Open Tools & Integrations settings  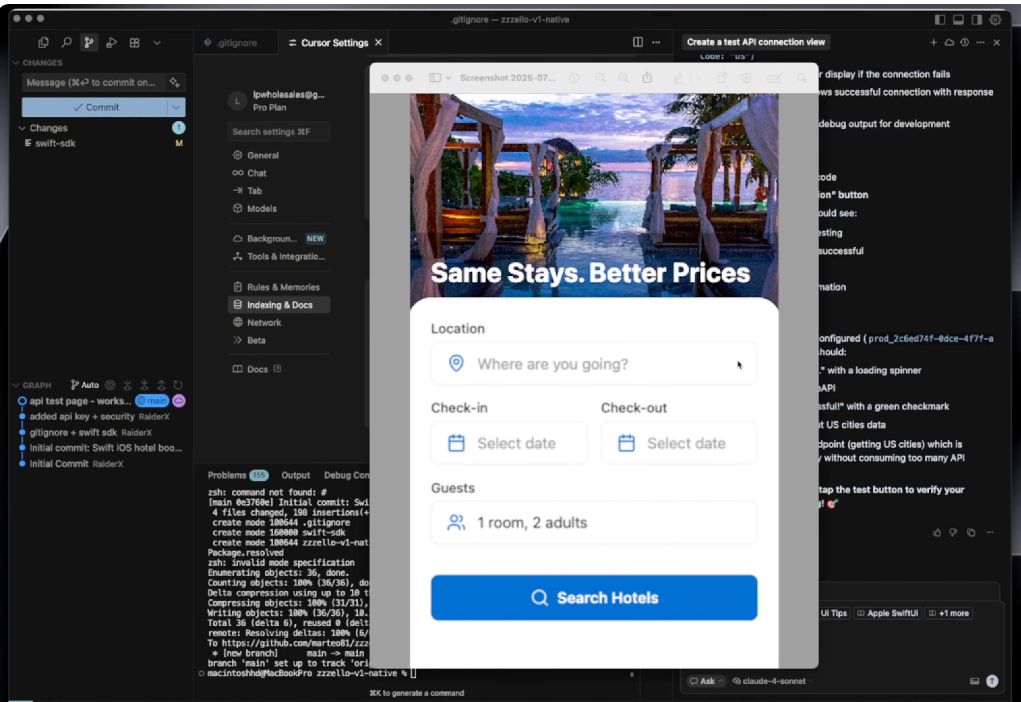(279, 257)
